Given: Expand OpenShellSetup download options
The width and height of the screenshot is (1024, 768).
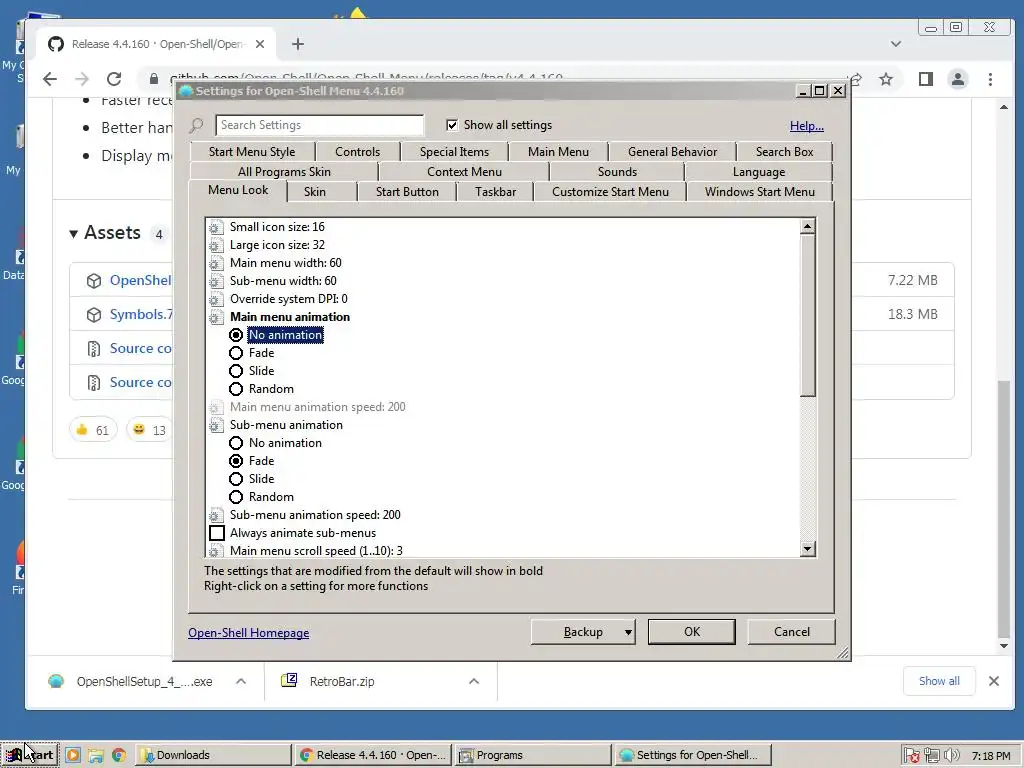Looking at the screenshot, I should [x=241, y=681].
